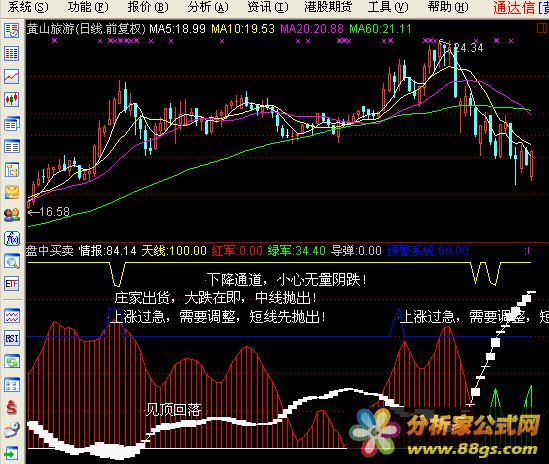The image size is (549, 464).
Task: Open the watchlist icon with checkmark in sidebar
Action: (x=12, y=30)
